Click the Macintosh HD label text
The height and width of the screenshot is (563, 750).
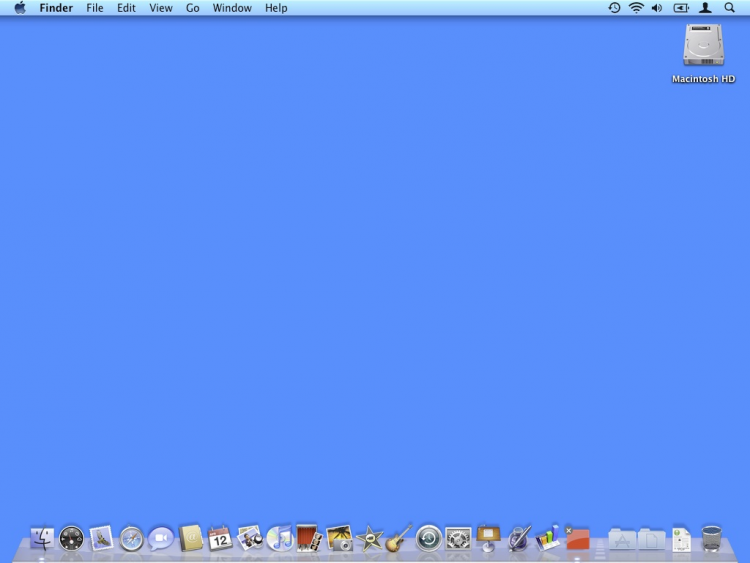tap(703, 79)
